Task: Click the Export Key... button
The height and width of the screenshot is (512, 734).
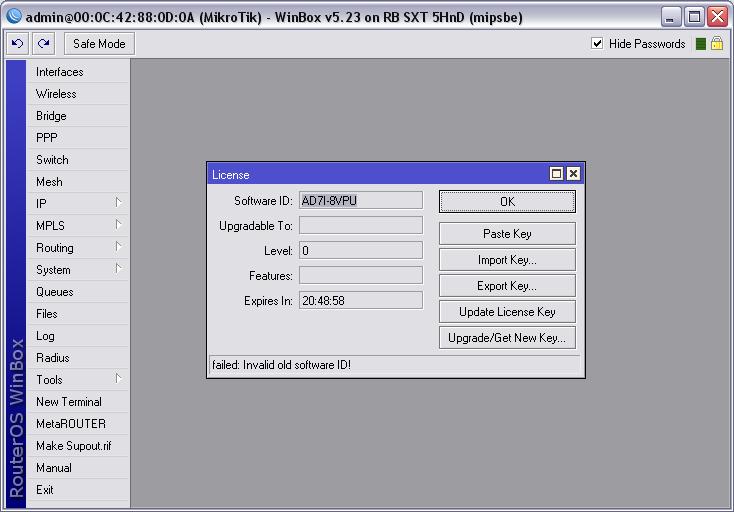Action: (507, 285)
